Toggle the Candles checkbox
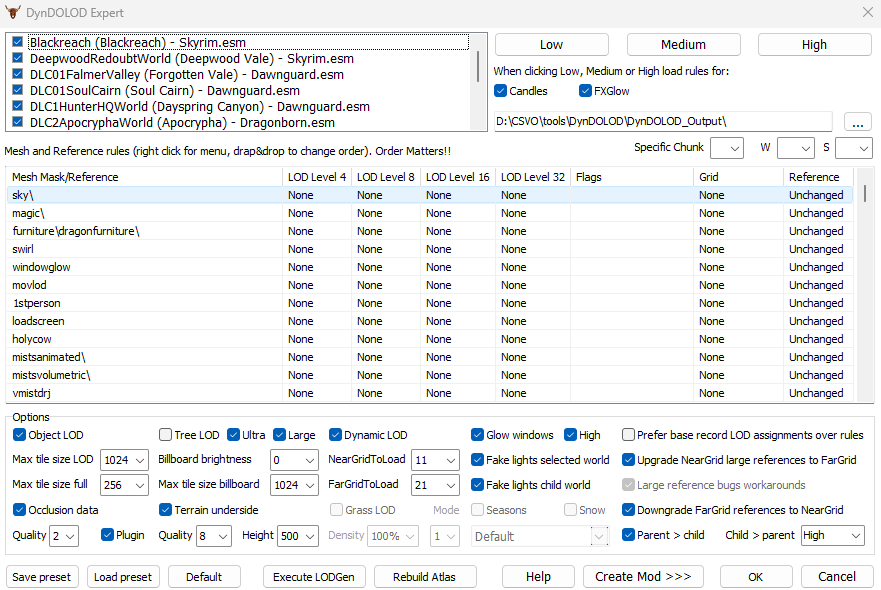Screen dimensions: 881x590 tap(501, 90)
